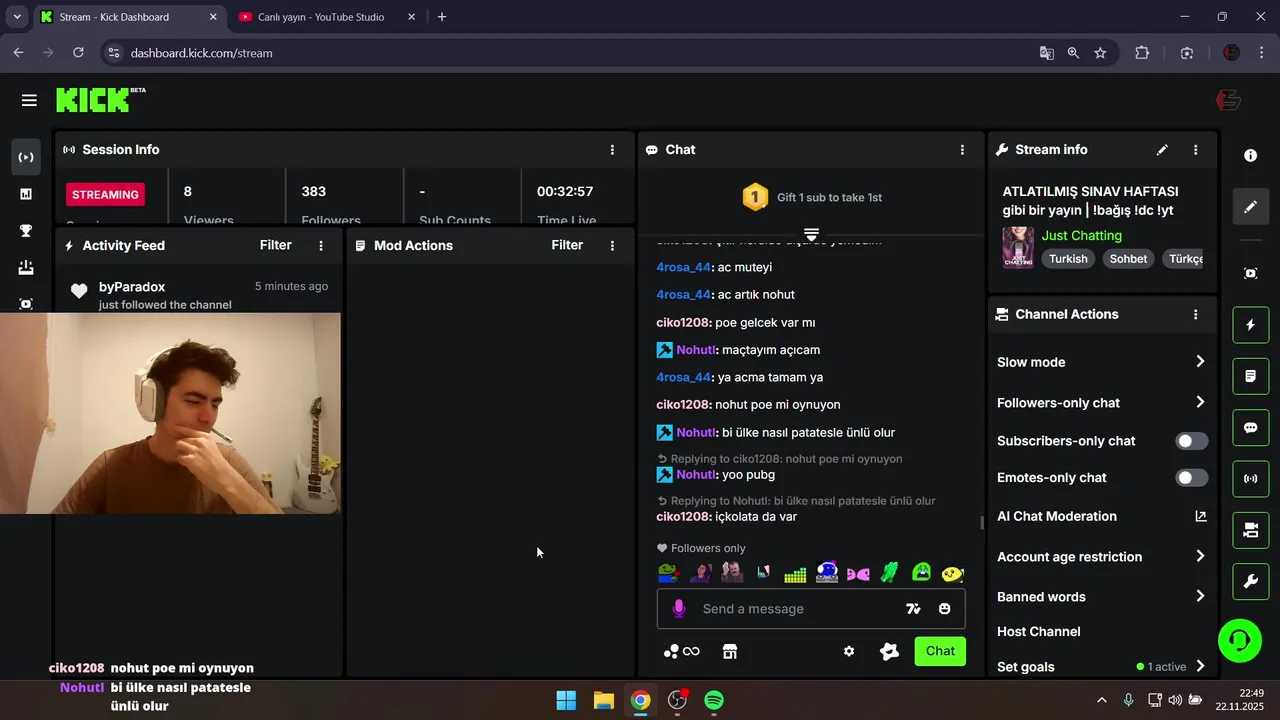The image size is (1280, 720).
Task: Click Gift 1 sub to take 1st
Action: pos(829,198)
